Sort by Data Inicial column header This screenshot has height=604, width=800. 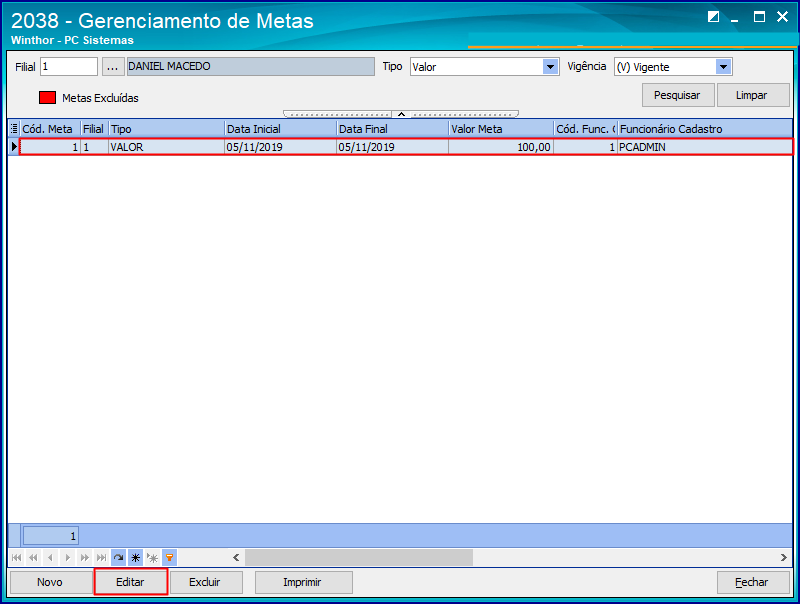click(x=281, y=129)
